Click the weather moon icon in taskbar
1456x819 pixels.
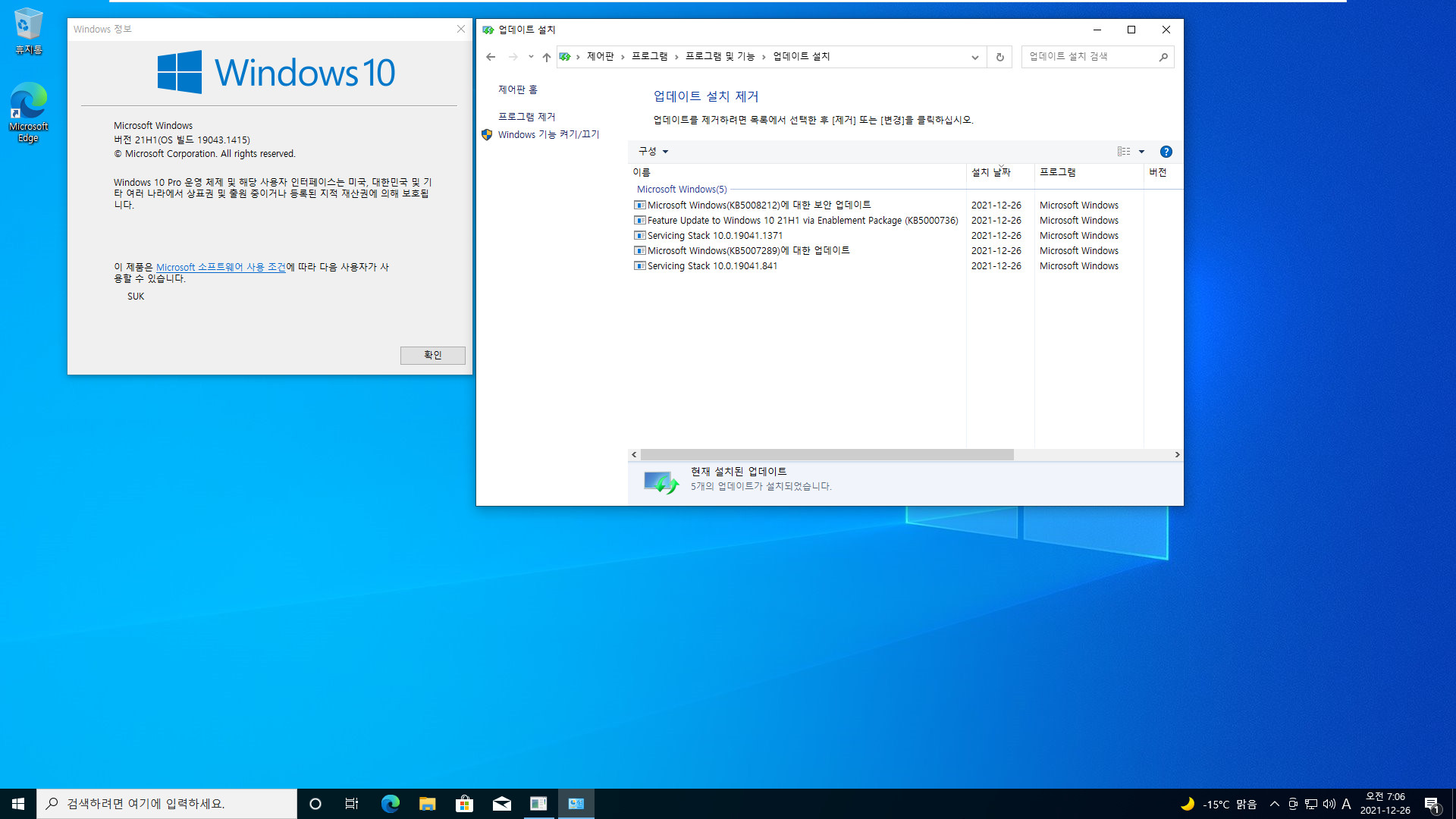pyautogui.click(x=1188, y=804)
